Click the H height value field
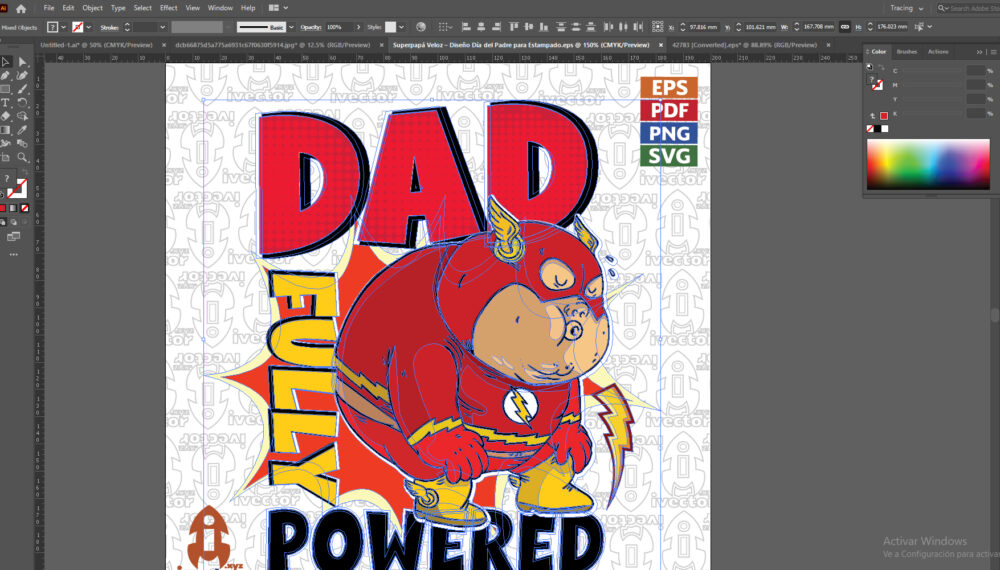This screenshot has width=1000, height=570. pos(892,27)
